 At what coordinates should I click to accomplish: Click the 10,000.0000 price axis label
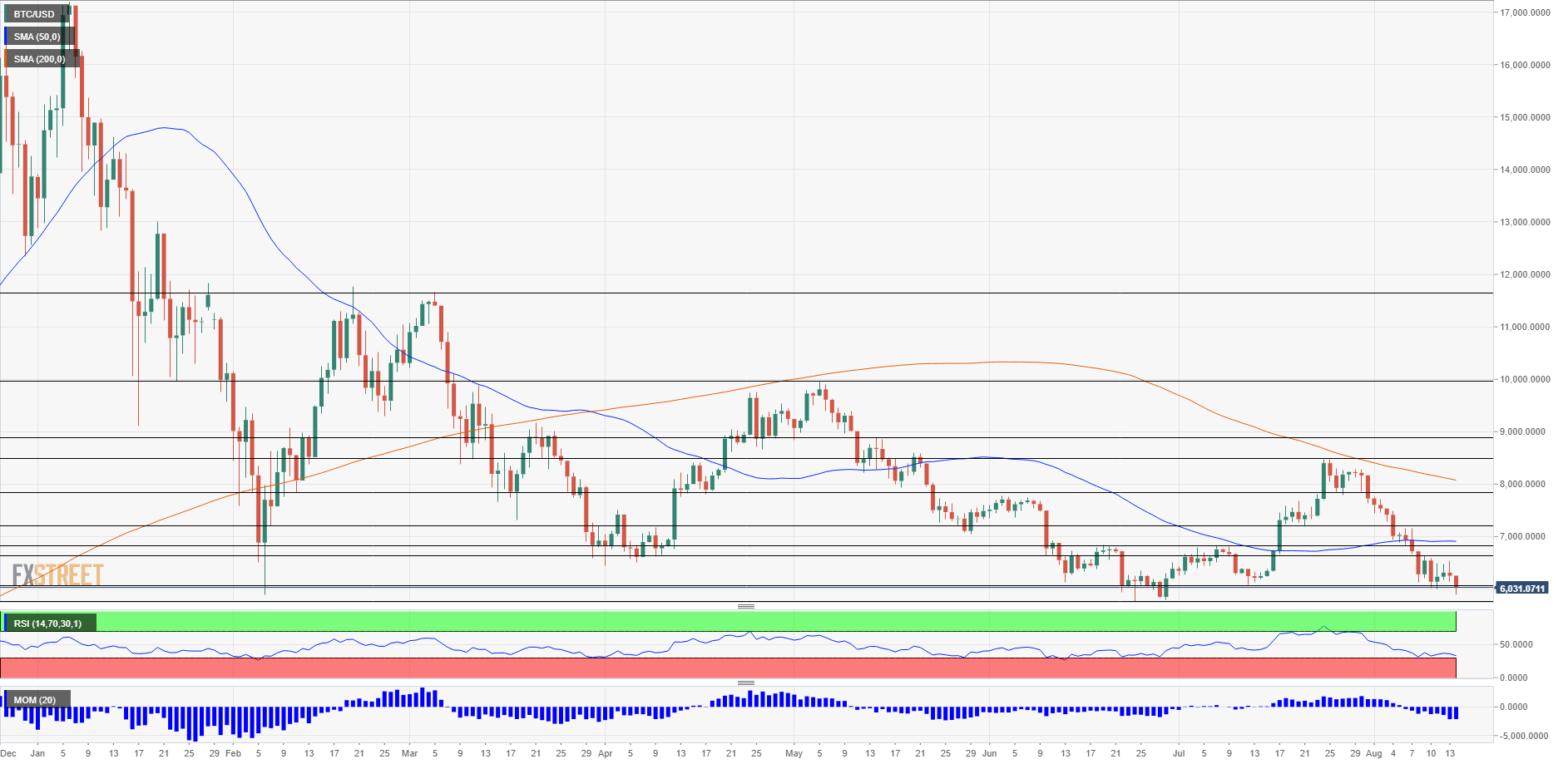[1525, 379]
